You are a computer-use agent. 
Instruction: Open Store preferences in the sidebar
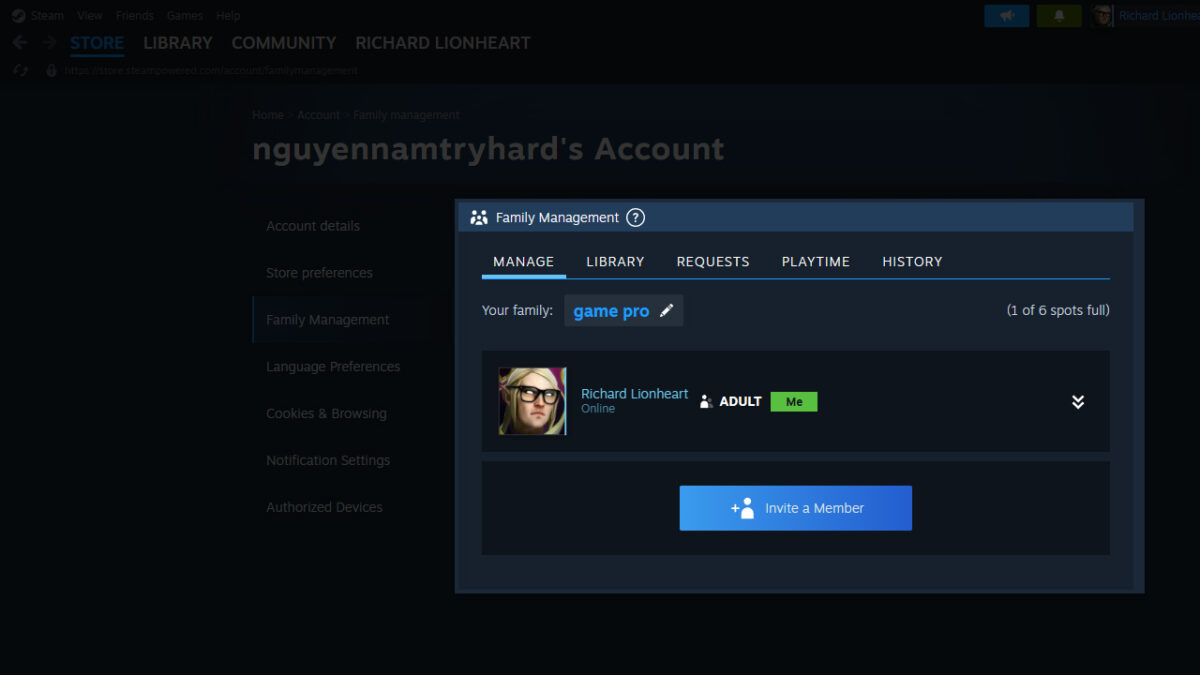click(x=319, y=273)
